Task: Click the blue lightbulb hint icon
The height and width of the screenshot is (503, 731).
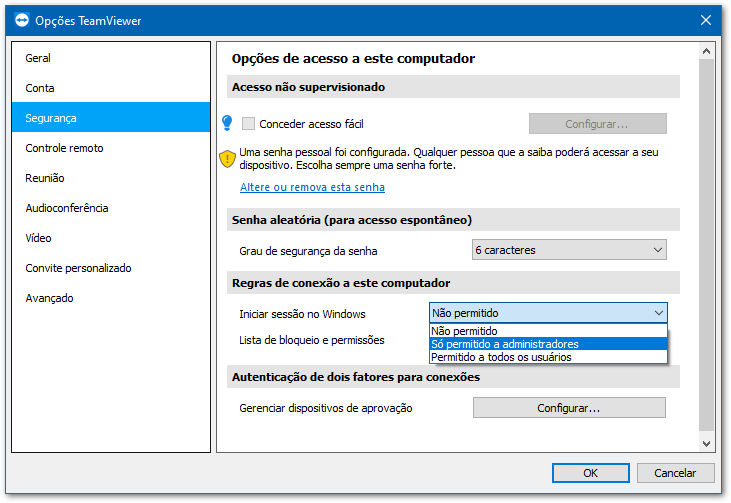Action: pos(227,123)
